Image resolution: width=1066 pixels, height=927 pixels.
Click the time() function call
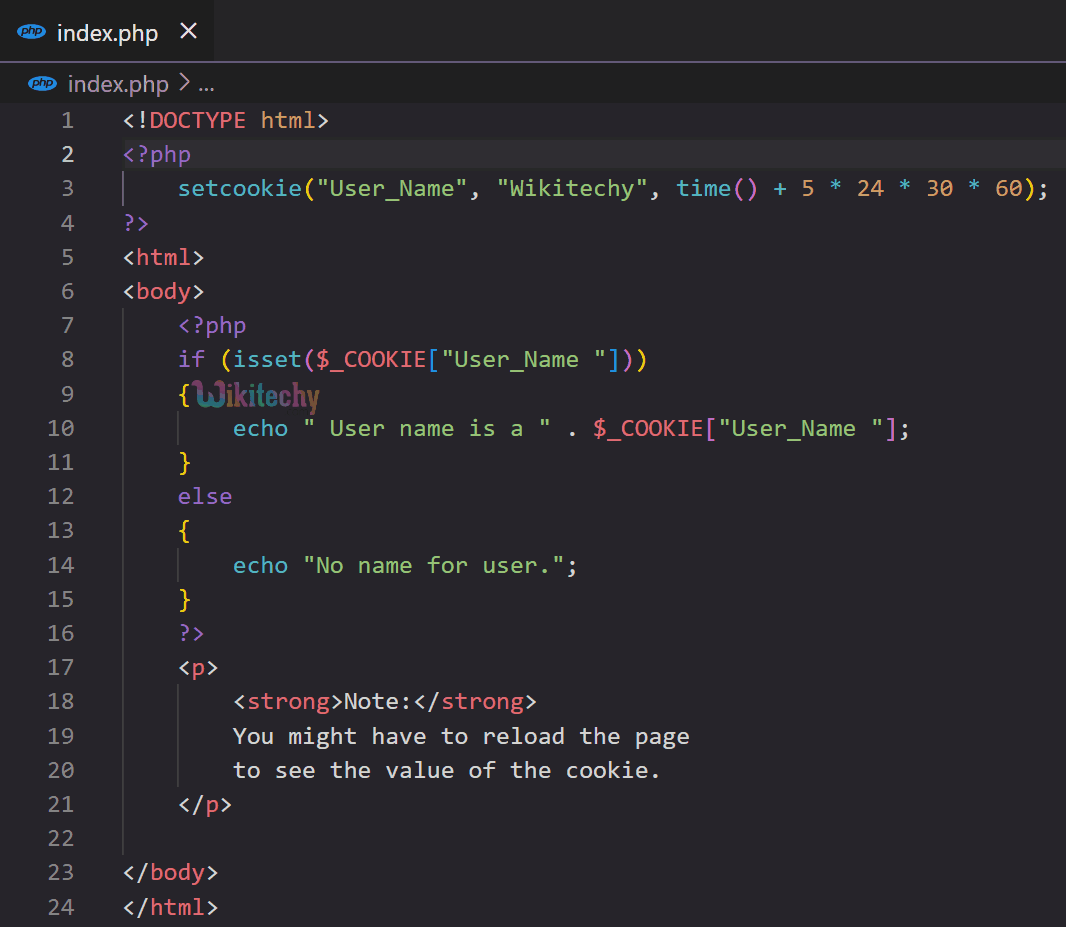coord(703,188)
